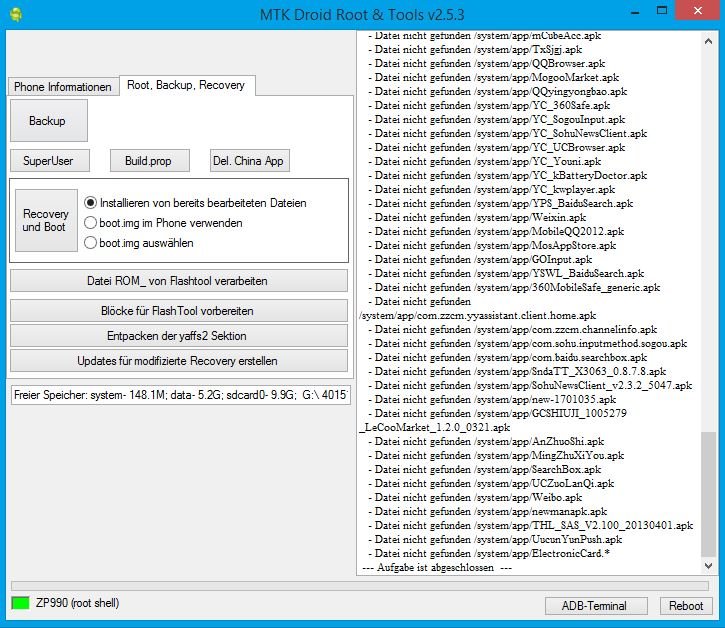The height and width of the screenshot is (628, 725).
Task: Maximize the MTK Droid Root window
Action: [662, 11]
